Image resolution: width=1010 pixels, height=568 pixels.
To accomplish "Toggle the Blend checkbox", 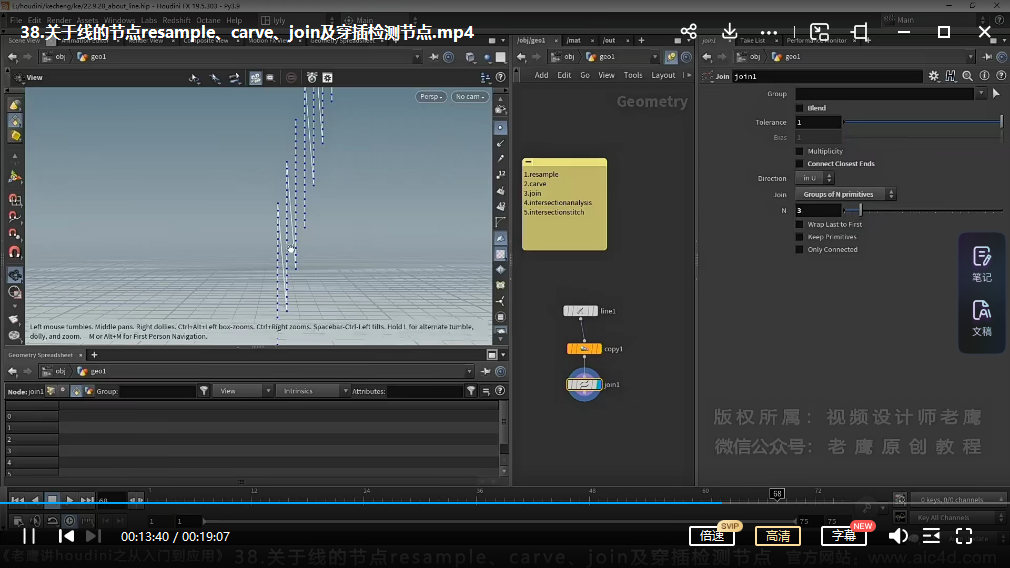I will pyautogui.click(x=799, y=108).
